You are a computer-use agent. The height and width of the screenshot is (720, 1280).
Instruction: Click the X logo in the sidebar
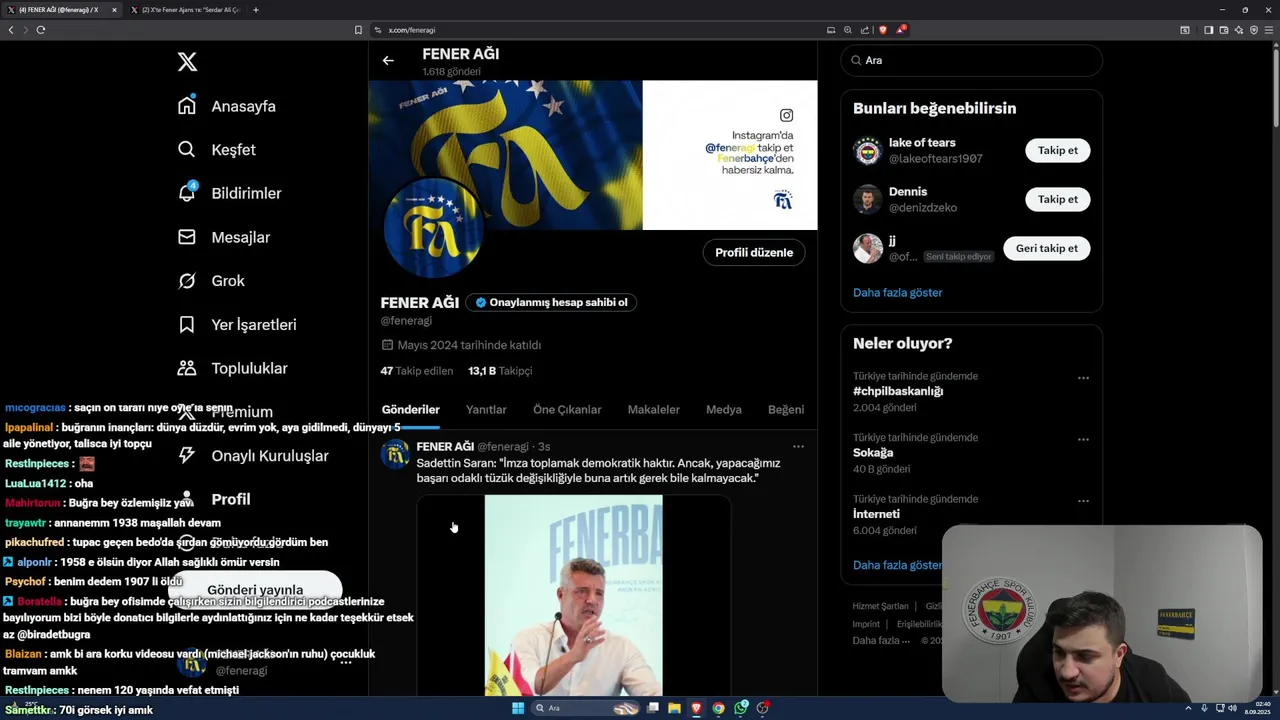point(187,62)
